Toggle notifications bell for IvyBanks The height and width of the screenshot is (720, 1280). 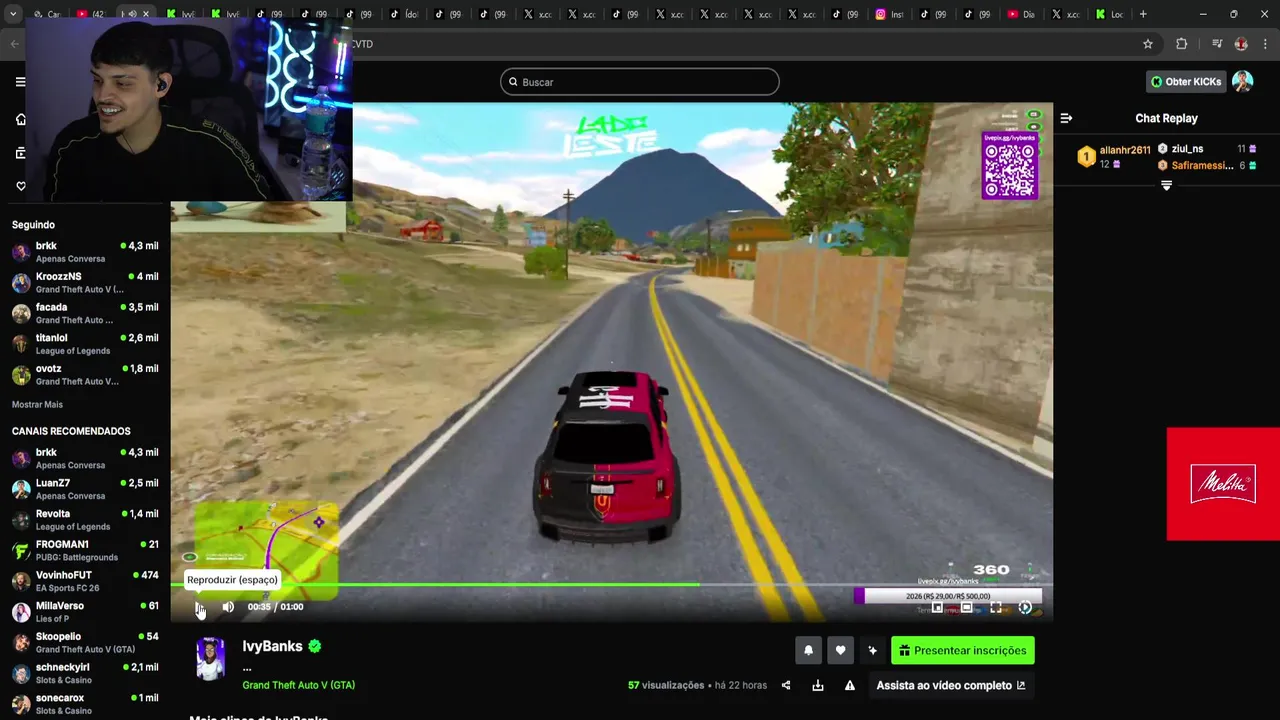pyautogui.click(x=808, y=650)
